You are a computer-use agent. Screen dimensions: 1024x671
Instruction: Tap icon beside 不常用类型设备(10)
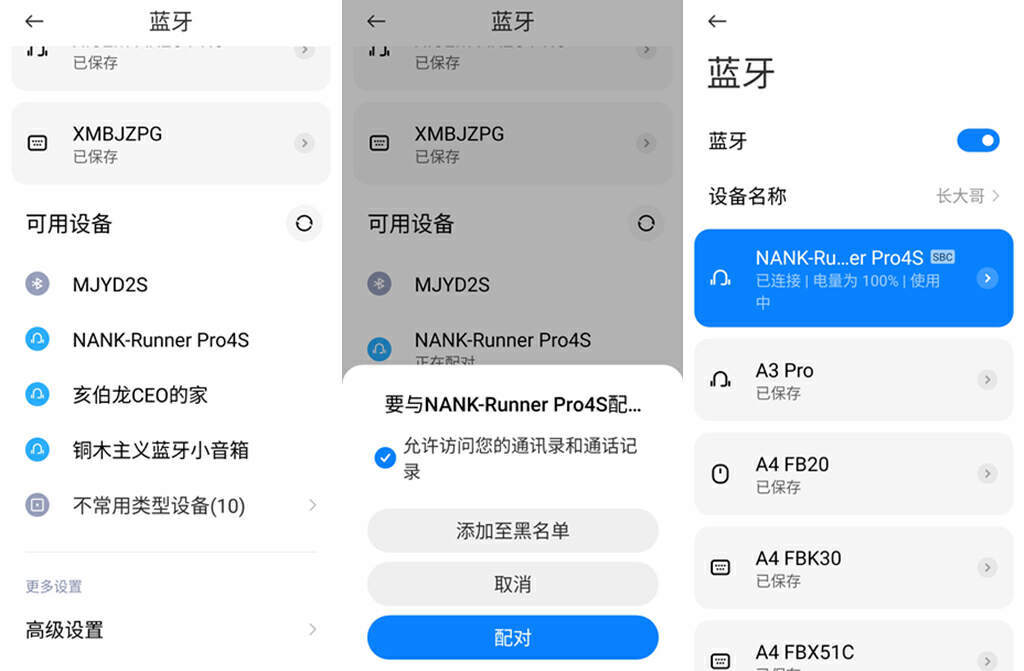click(37, 505)
